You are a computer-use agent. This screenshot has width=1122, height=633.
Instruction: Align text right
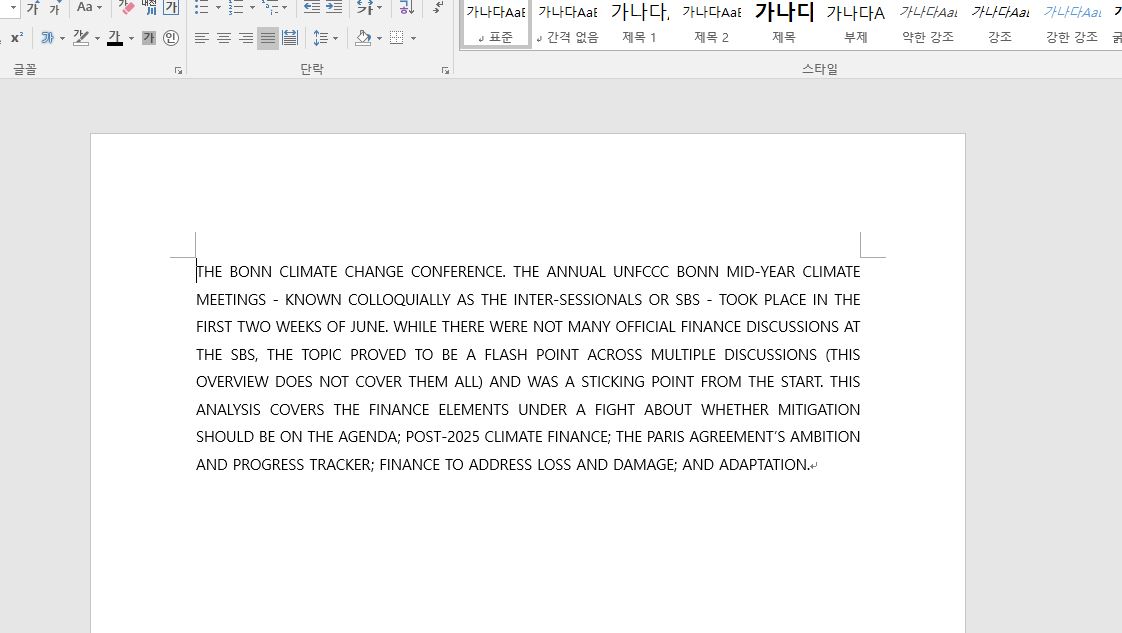click(246, 38)
